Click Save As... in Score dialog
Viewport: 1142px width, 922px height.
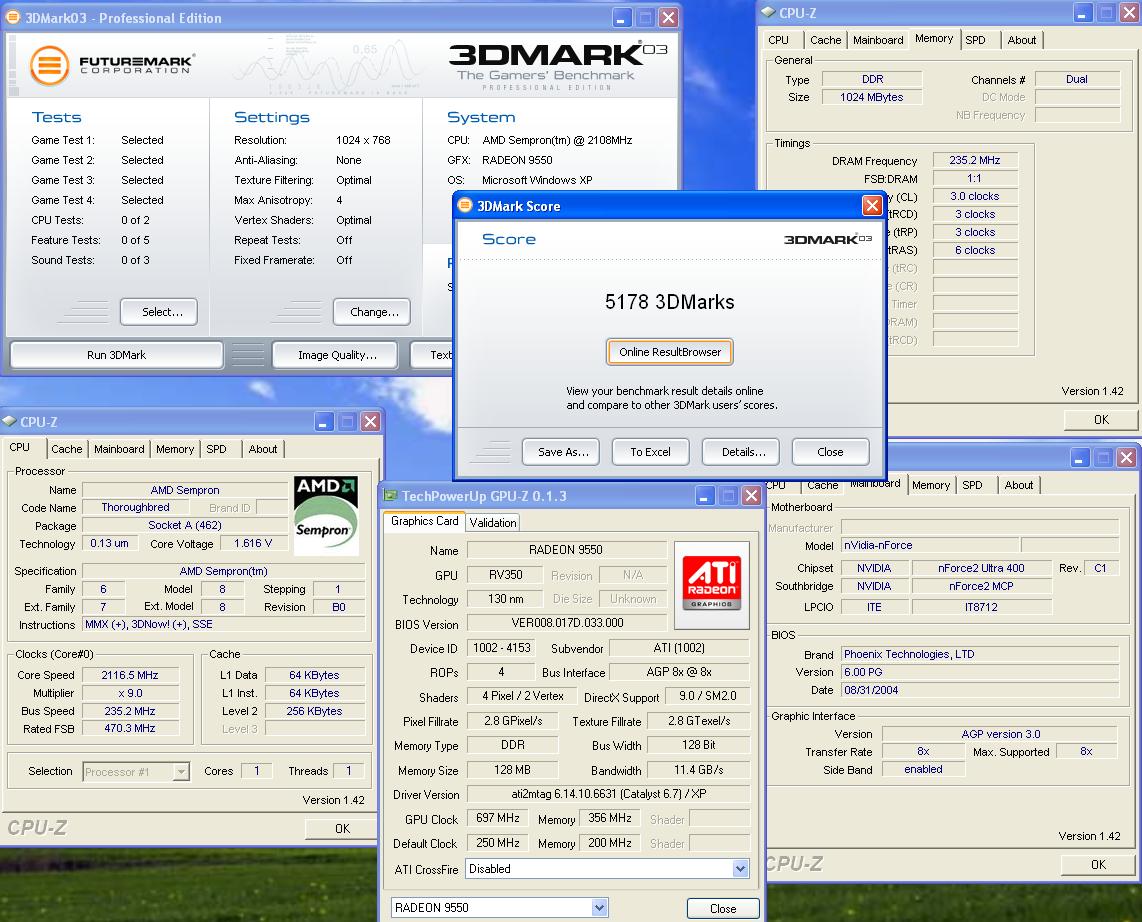(x=561, y=452)
